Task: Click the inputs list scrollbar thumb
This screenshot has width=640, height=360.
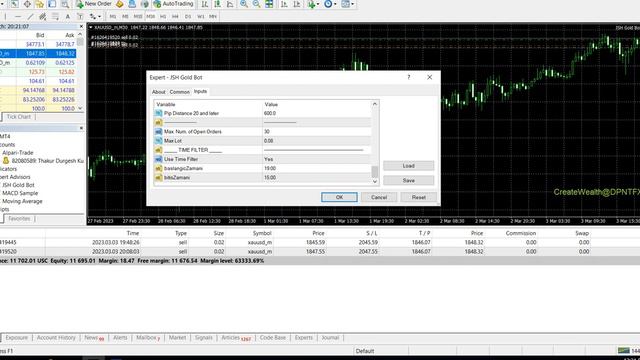Action: click(x=375, y=171)
